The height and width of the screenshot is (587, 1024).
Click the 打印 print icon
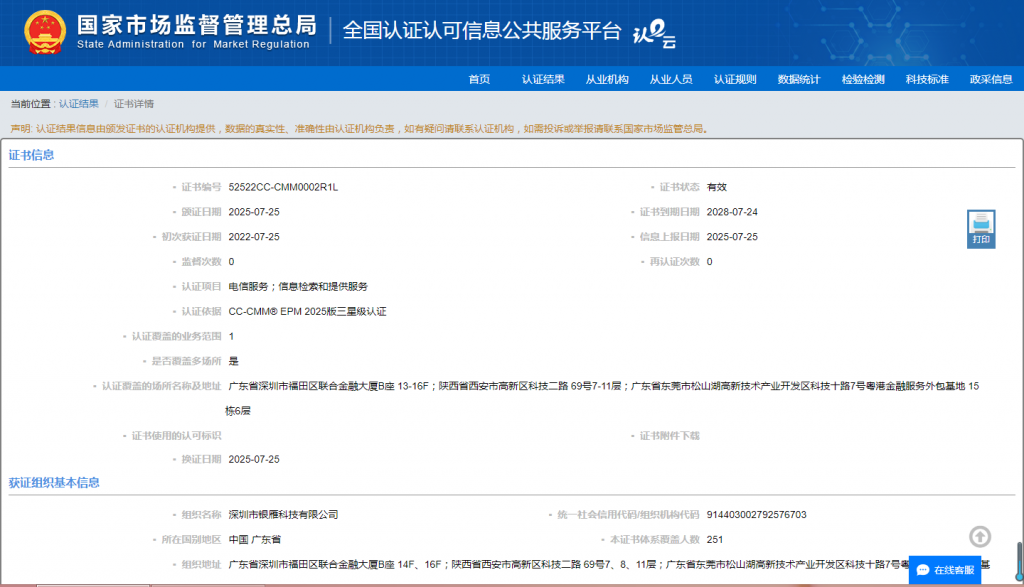[981, 229]
